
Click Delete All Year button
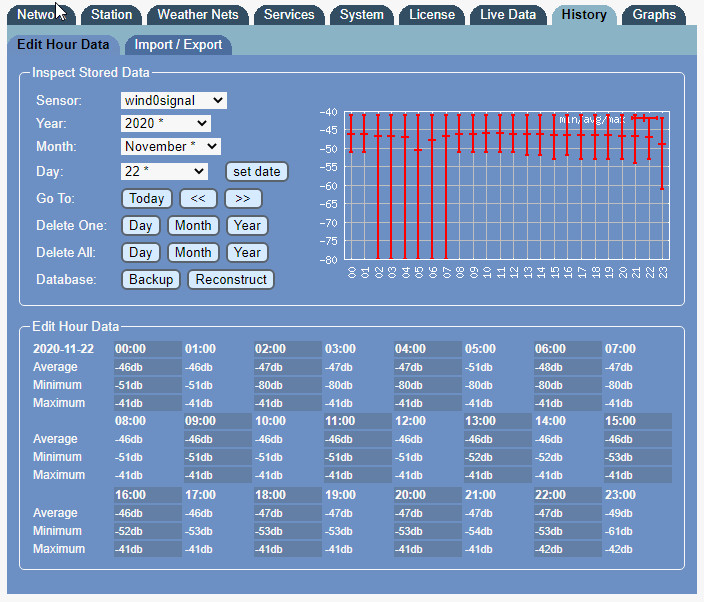247,252
